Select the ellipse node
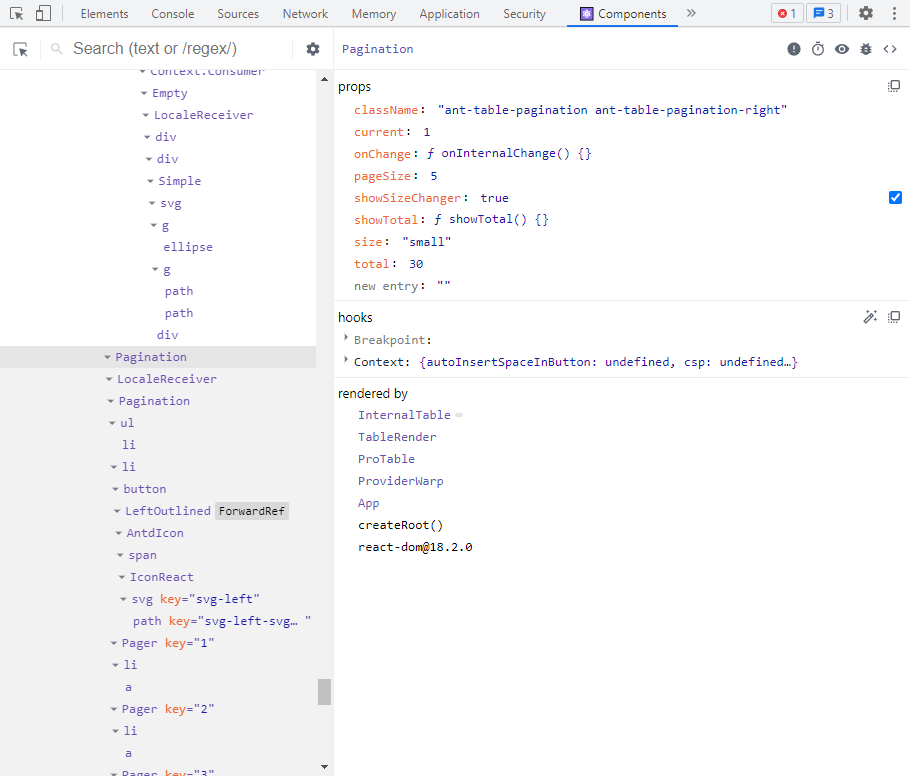The image size is (910, 776). tap(187, 247)
